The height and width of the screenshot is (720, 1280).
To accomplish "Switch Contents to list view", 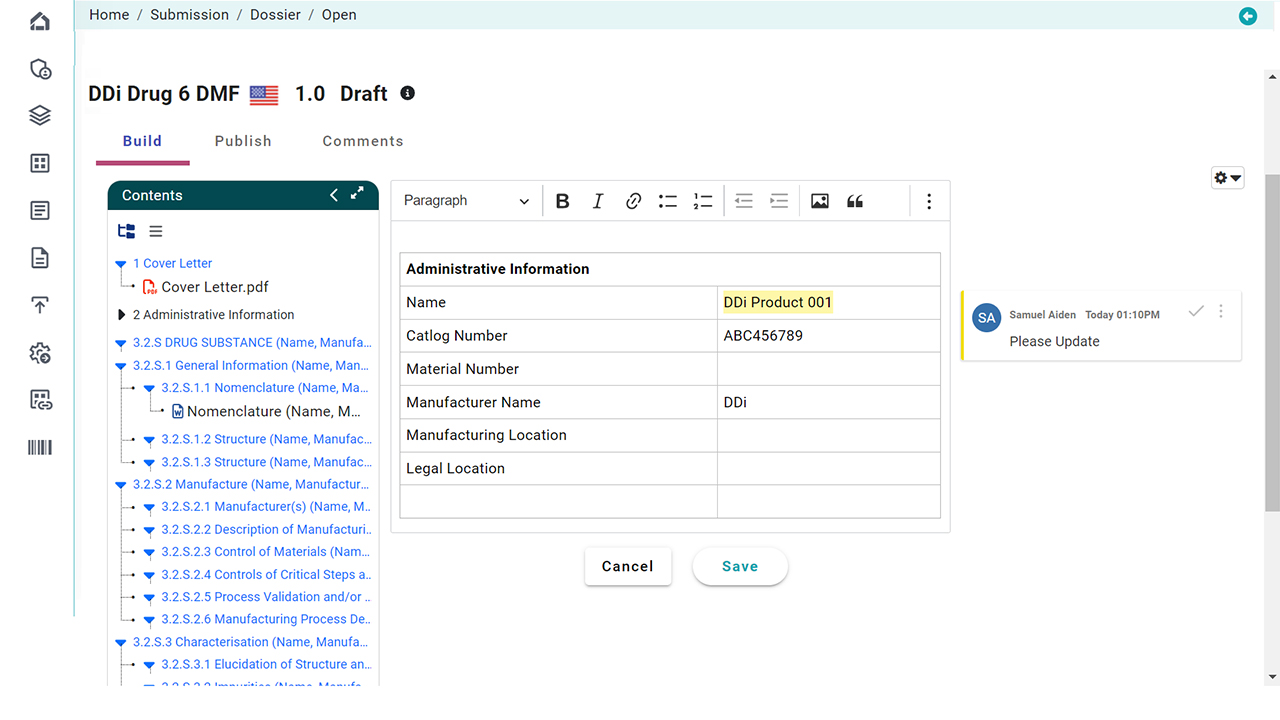I will pyautogui.click(x=156, y=231).
